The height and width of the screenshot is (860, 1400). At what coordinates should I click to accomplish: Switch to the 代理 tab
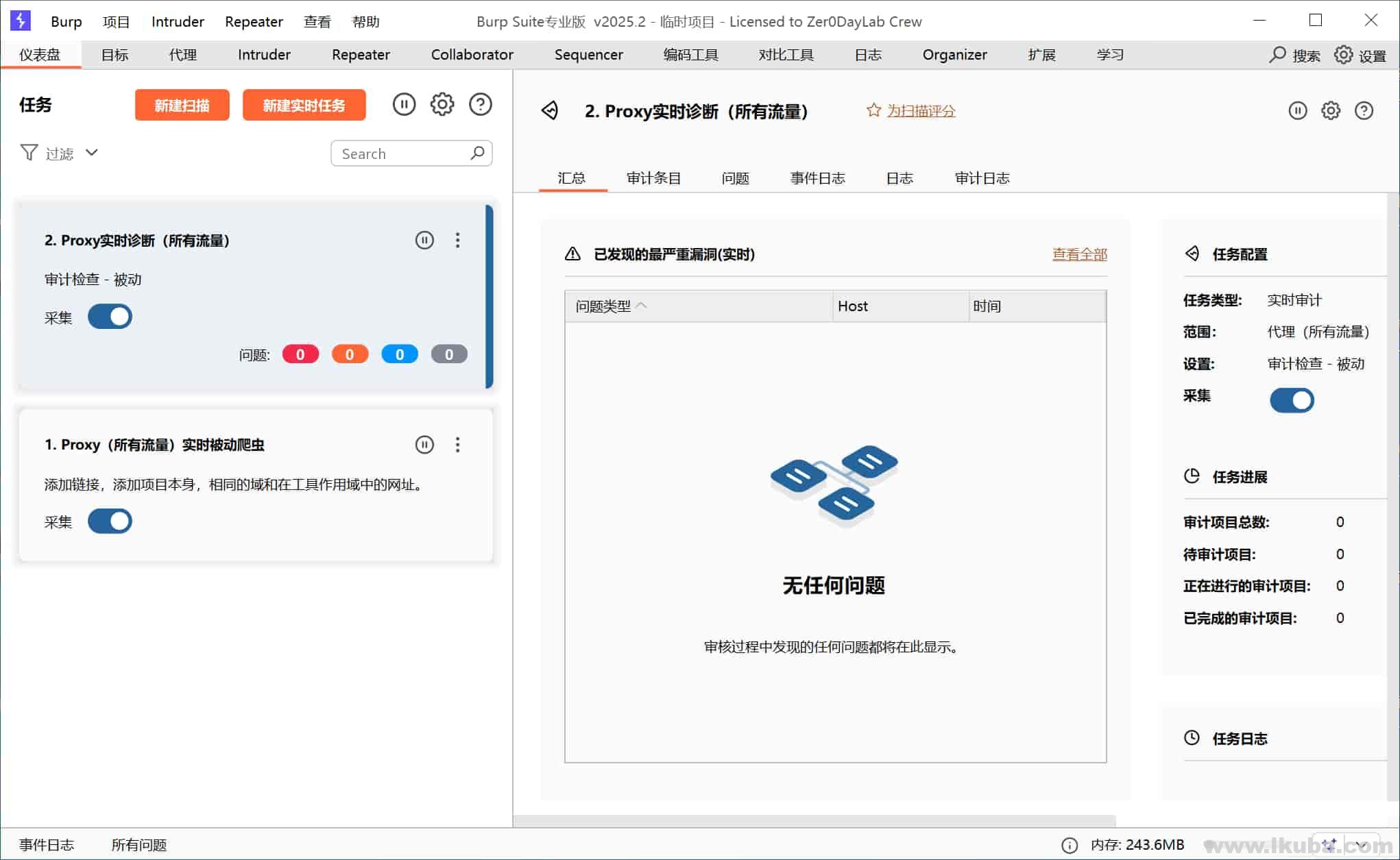pos(183,55)
